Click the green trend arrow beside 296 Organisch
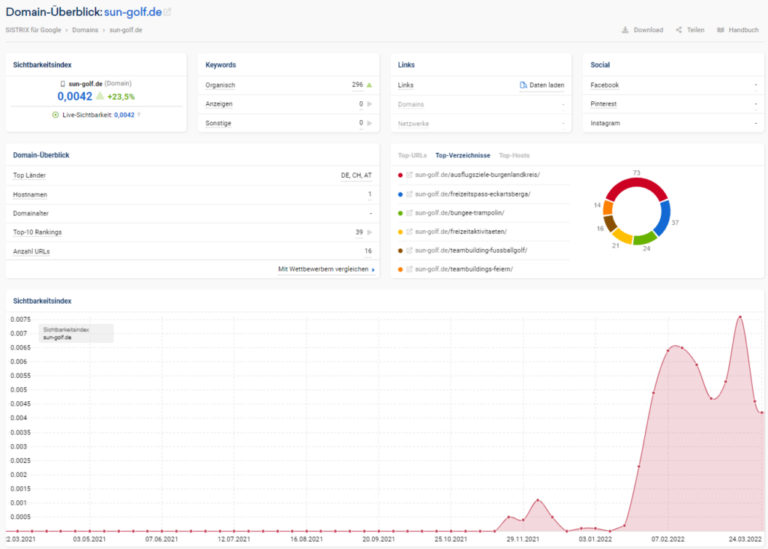 (369, 85)
